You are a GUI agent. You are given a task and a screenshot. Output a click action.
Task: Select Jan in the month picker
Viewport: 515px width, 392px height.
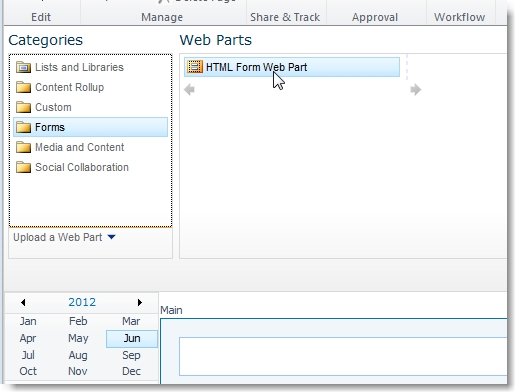coord(28,321)
